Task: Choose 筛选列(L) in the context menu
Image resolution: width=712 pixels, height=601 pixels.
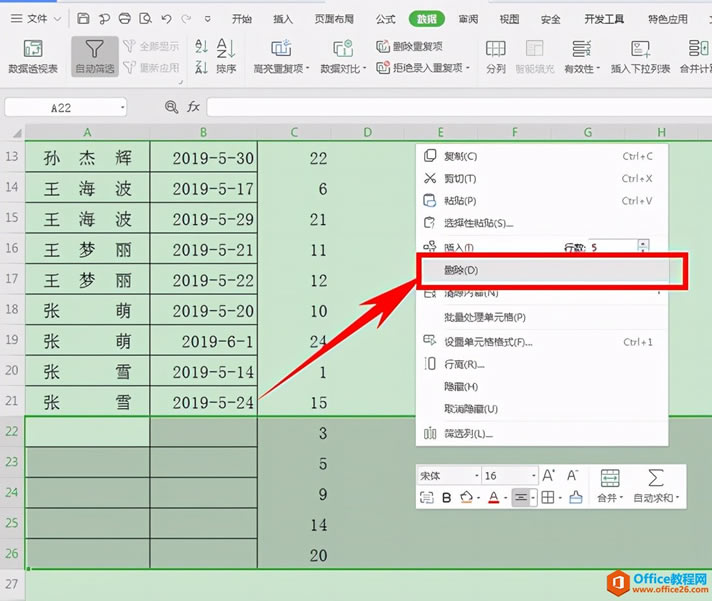Action: (x=542, y=434)
